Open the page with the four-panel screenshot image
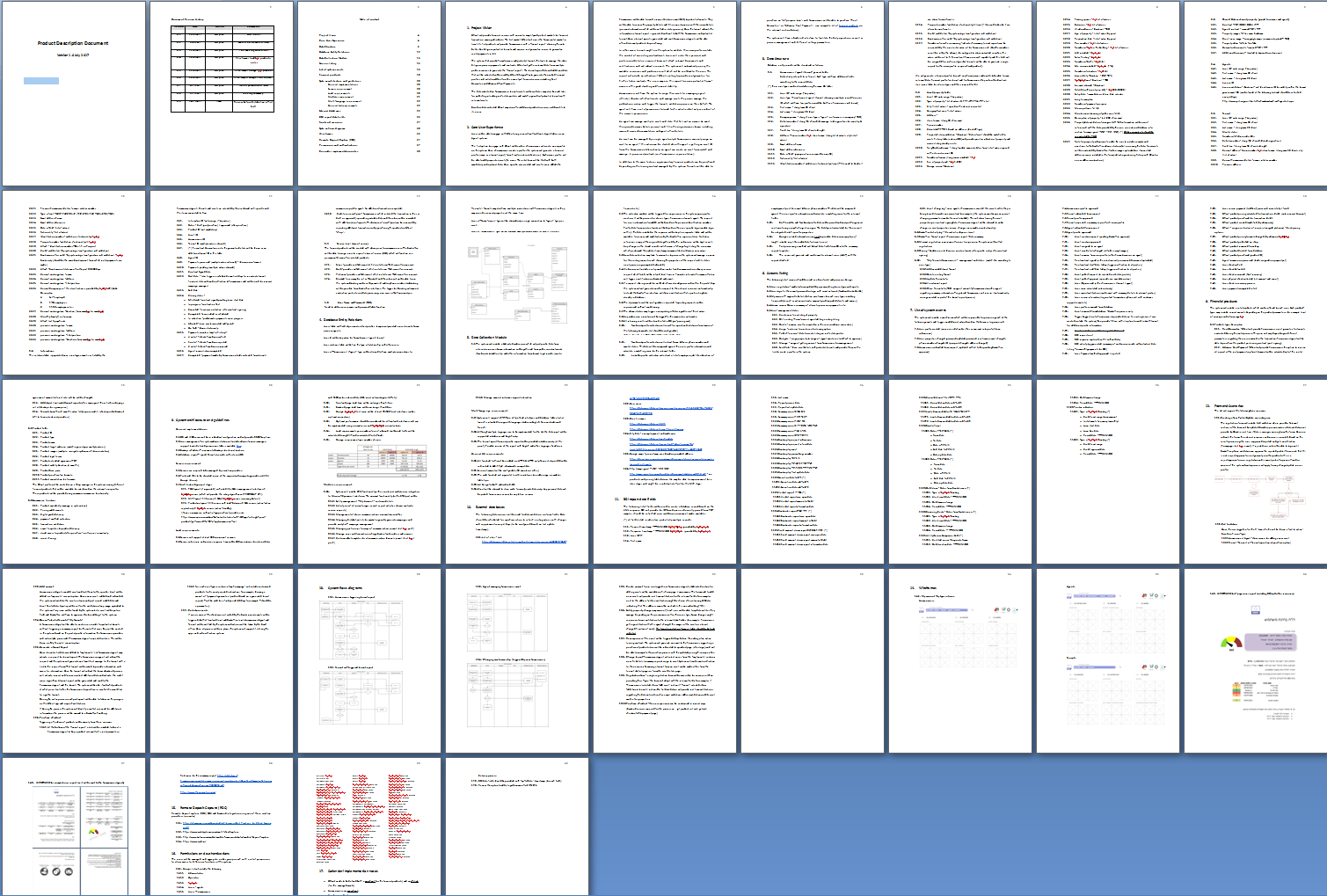 [x=74, y=827]
